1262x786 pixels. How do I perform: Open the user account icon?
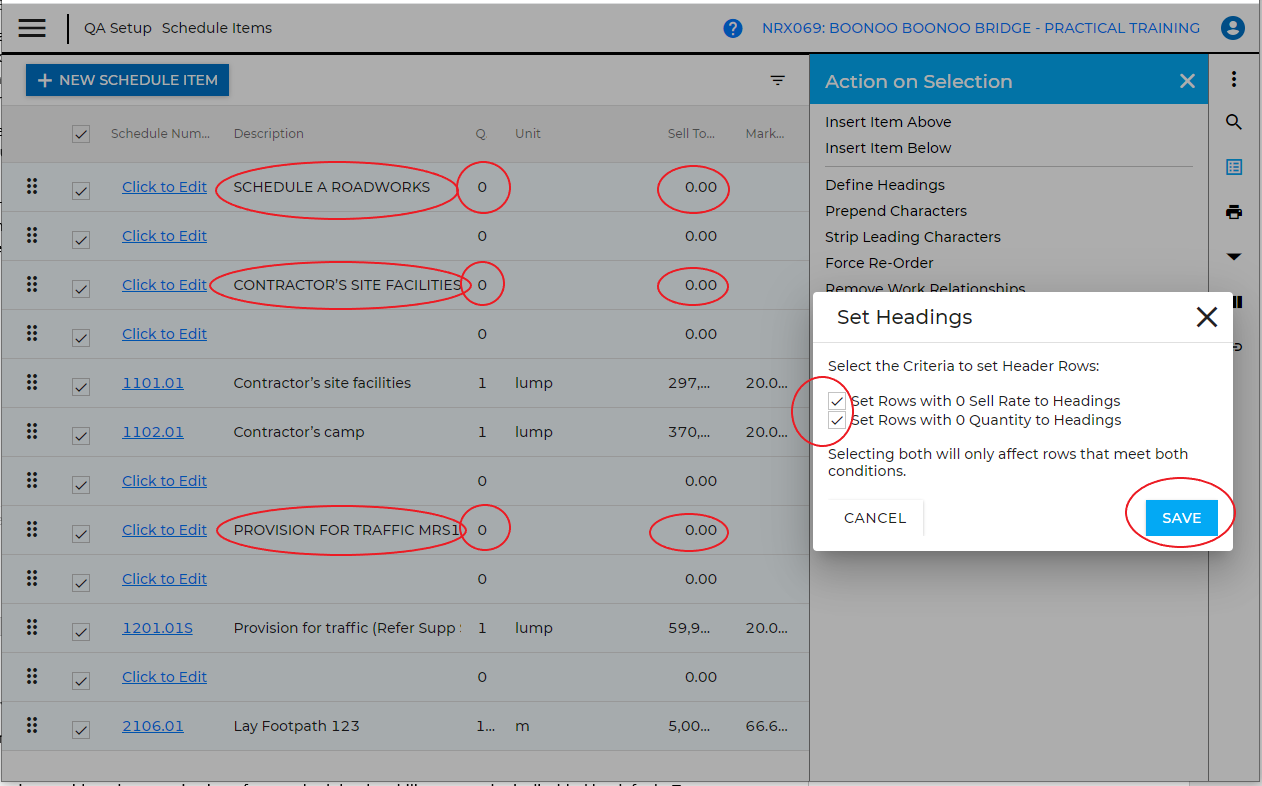pos(1233,27)
